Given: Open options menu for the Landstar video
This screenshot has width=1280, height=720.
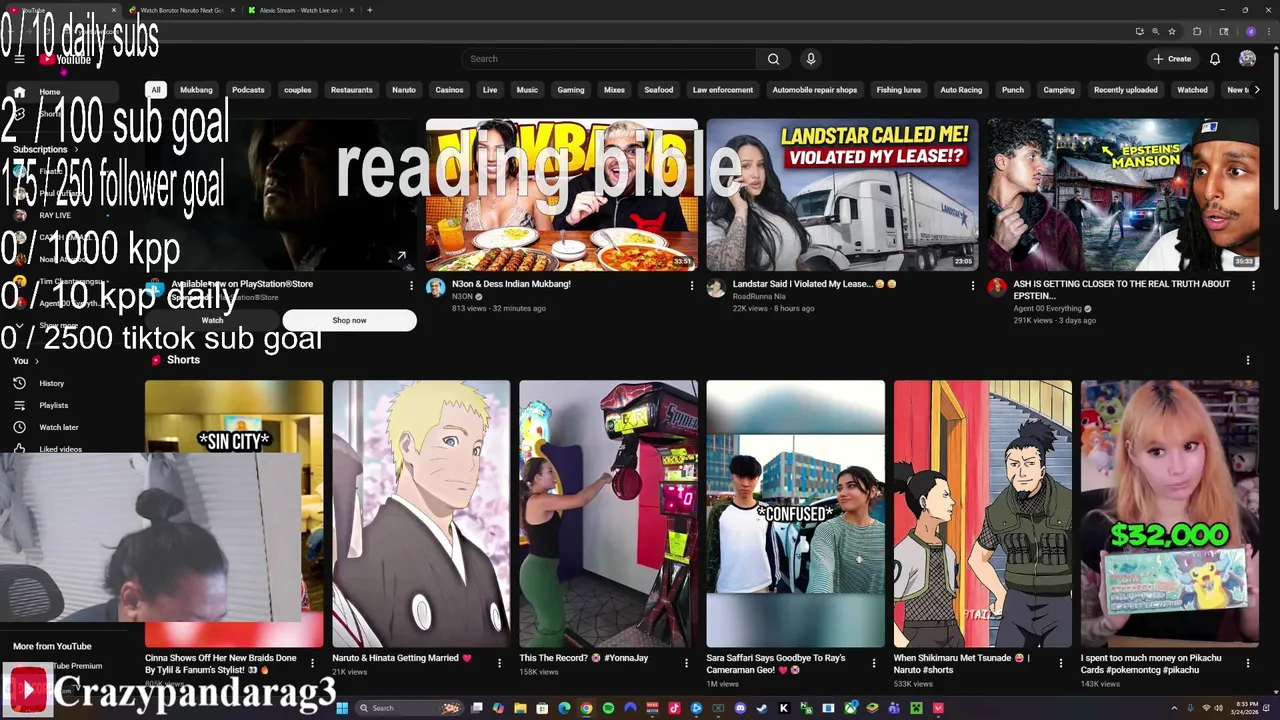Looking at the screenshot, I should [x=973, y=285].
